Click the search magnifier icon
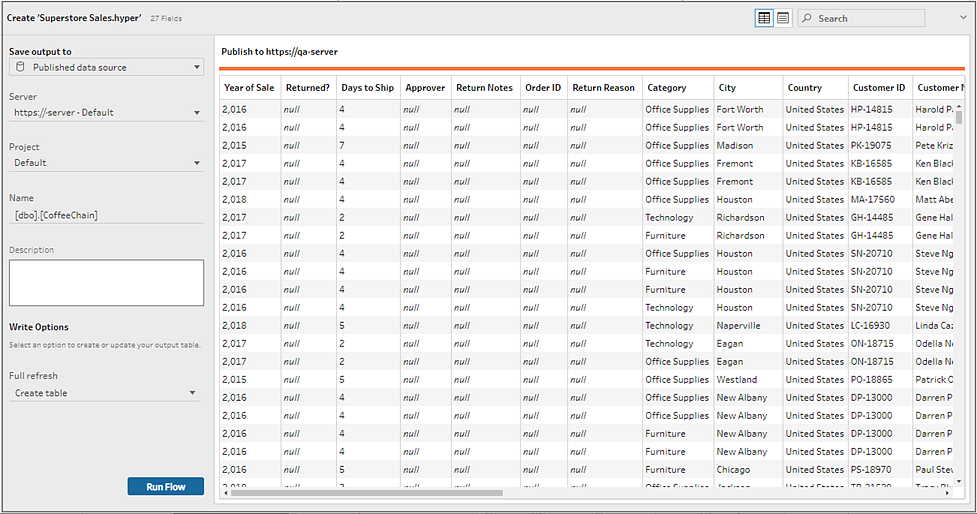The image size is (977, 514). pyautogui.click(x=807, y=18)
